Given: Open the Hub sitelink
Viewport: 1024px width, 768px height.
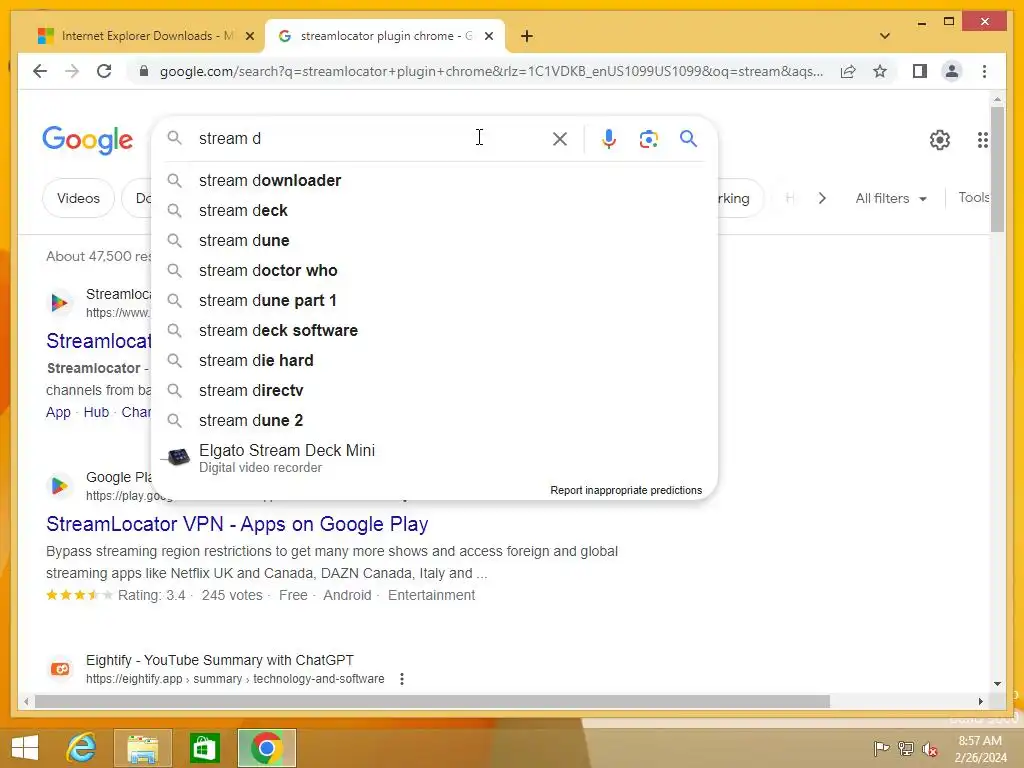Looking at the screenshot, I should 96,412.
